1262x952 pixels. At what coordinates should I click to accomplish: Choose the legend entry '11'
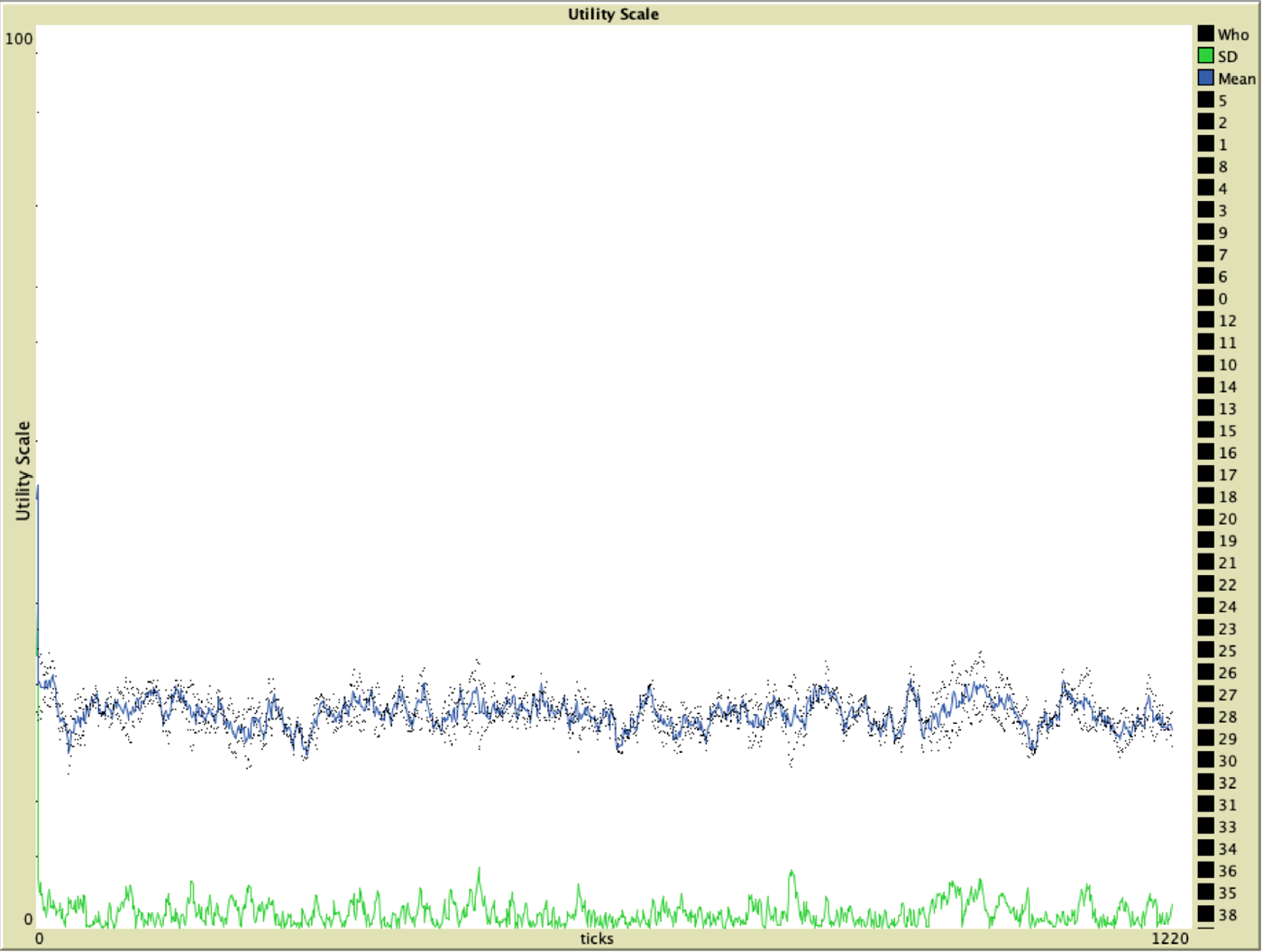(1217, 342)
